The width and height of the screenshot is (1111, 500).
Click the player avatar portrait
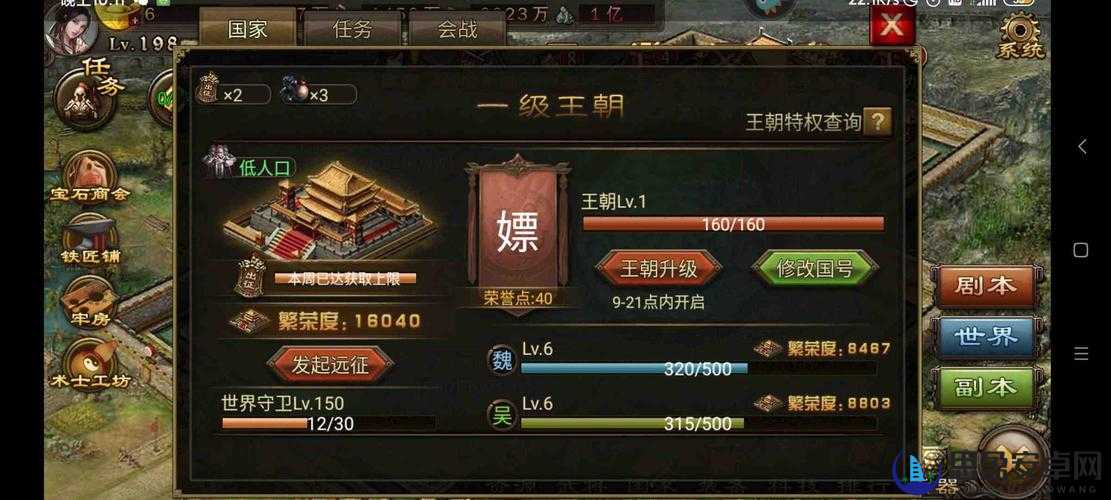tap(72, 26)
